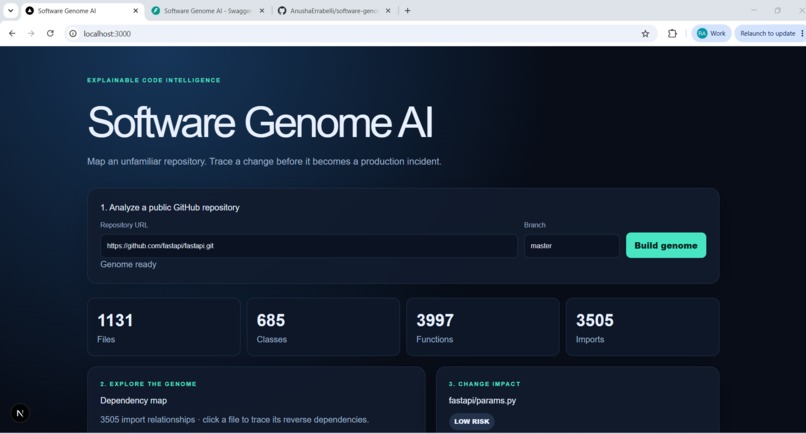Screen dimensions: 806x434
Task: Reload the localhost page
Action: (50, 33)
